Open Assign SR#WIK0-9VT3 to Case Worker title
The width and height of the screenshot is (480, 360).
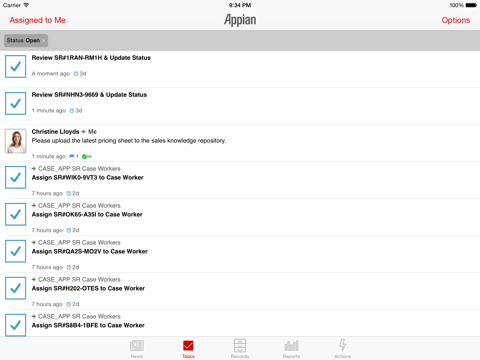tap(87, 178)
